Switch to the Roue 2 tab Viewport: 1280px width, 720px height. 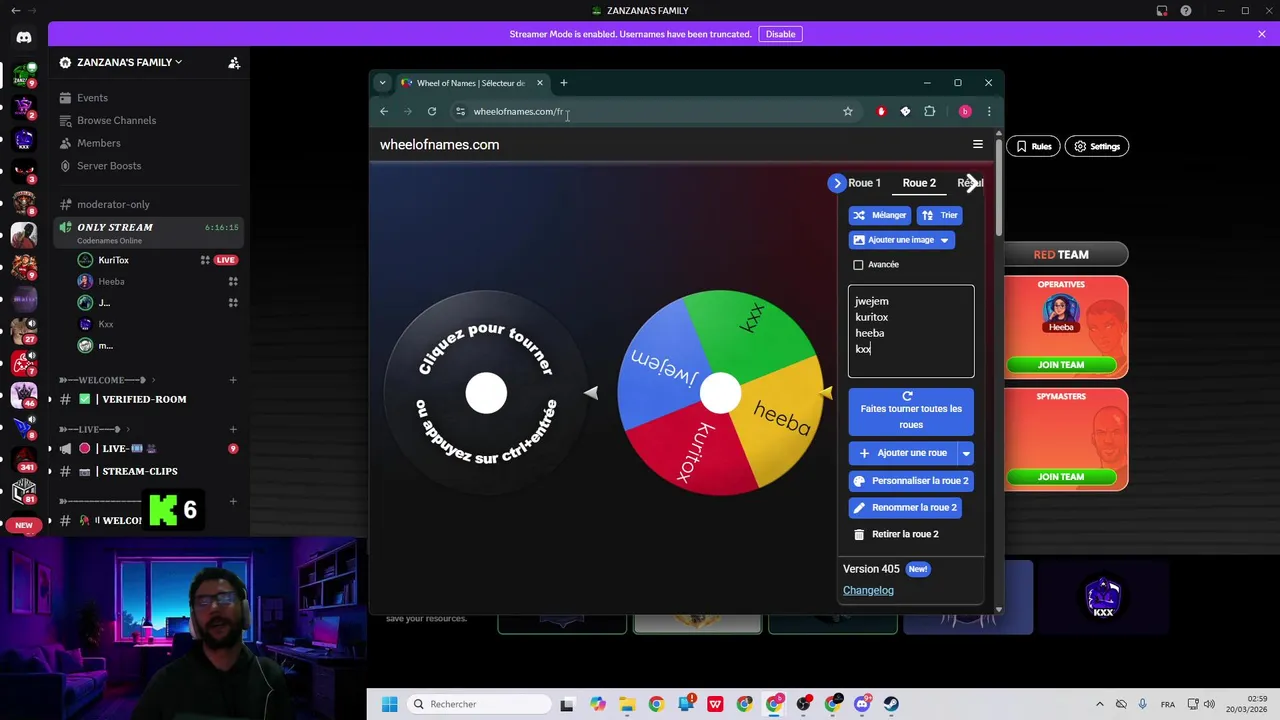click(919, 183)
